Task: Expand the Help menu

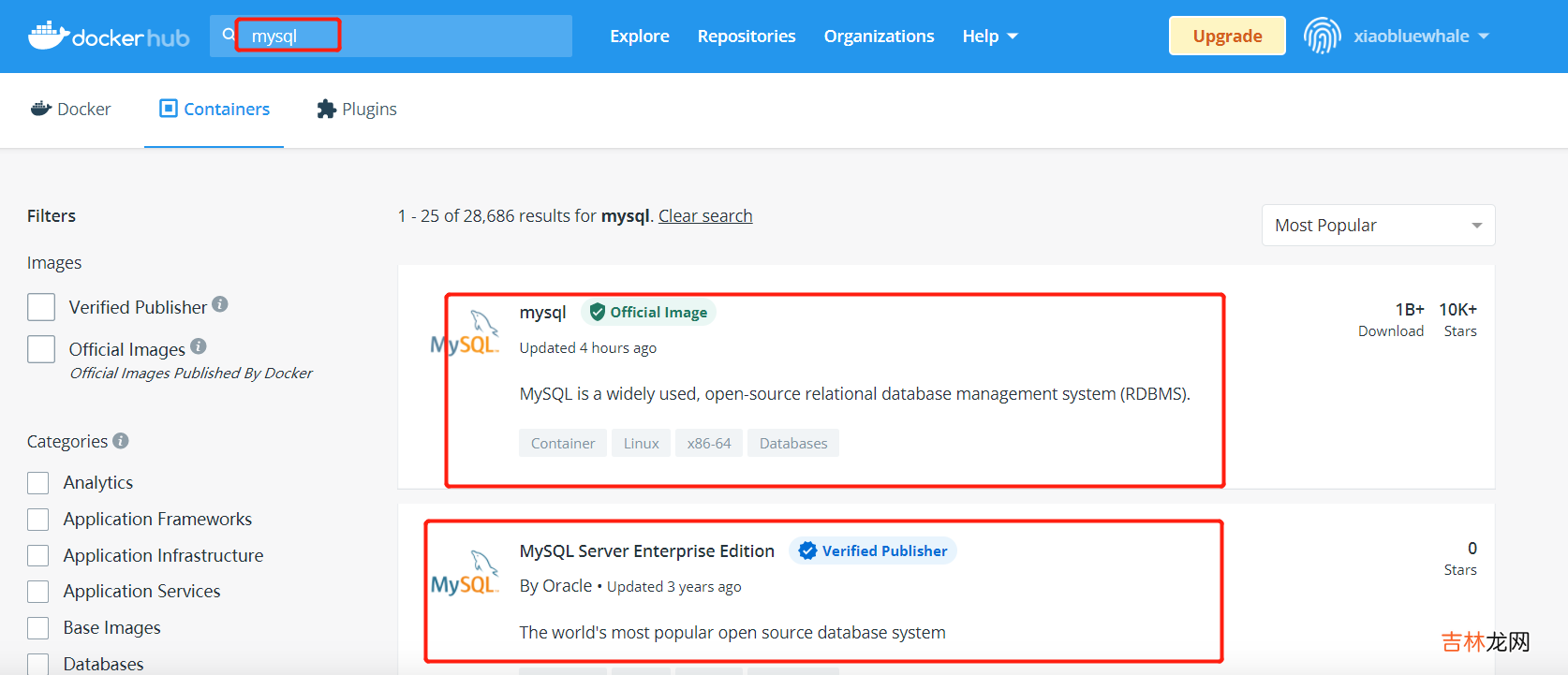Action: pyautogui.click(x=989, y=37)
